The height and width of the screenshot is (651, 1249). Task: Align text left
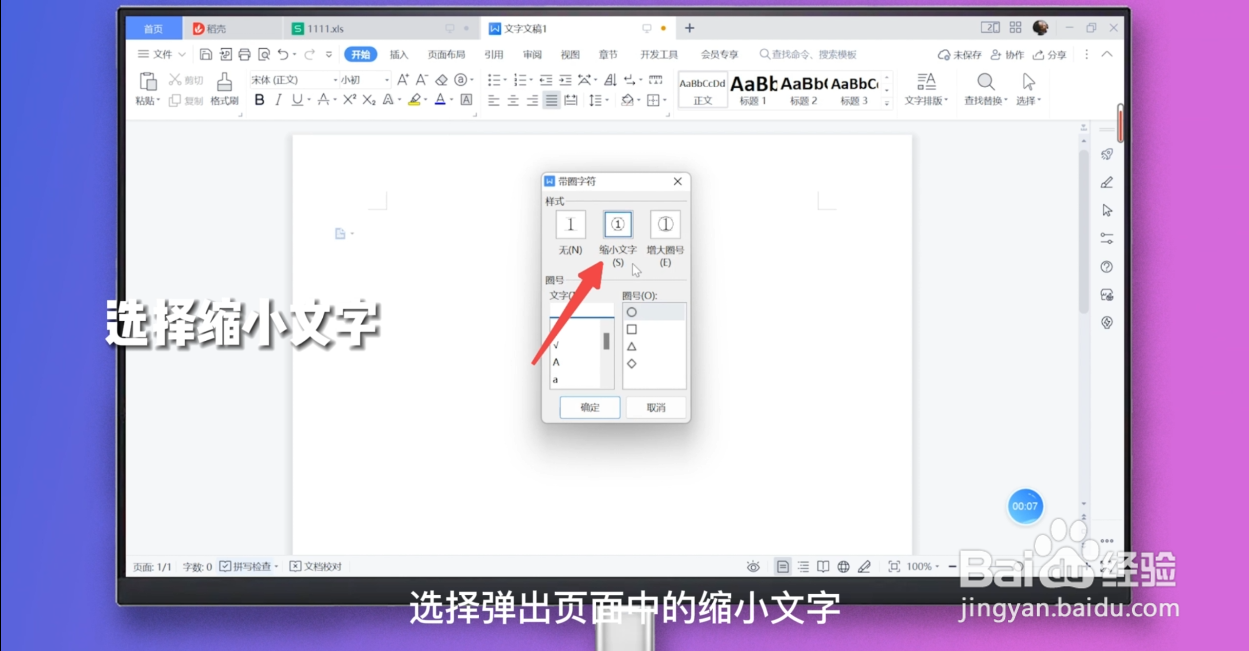[493, 100]
